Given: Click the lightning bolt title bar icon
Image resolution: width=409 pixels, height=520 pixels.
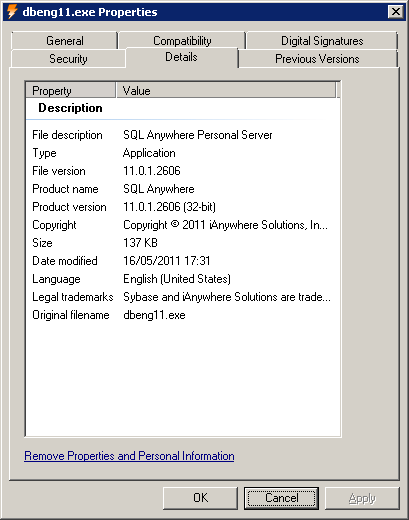Looking at the screenshot, I should (12, 12).
